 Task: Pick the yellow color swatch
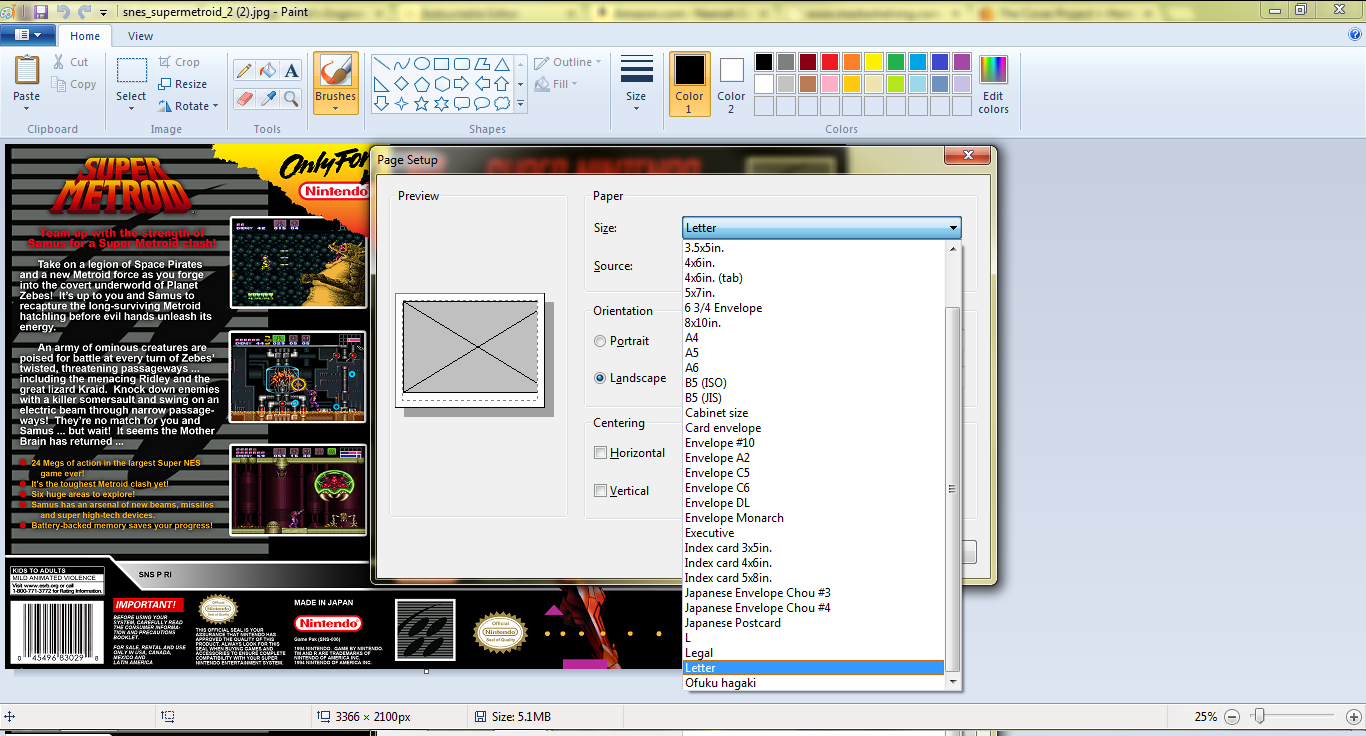pyautogui.click(x=873, y=62)
